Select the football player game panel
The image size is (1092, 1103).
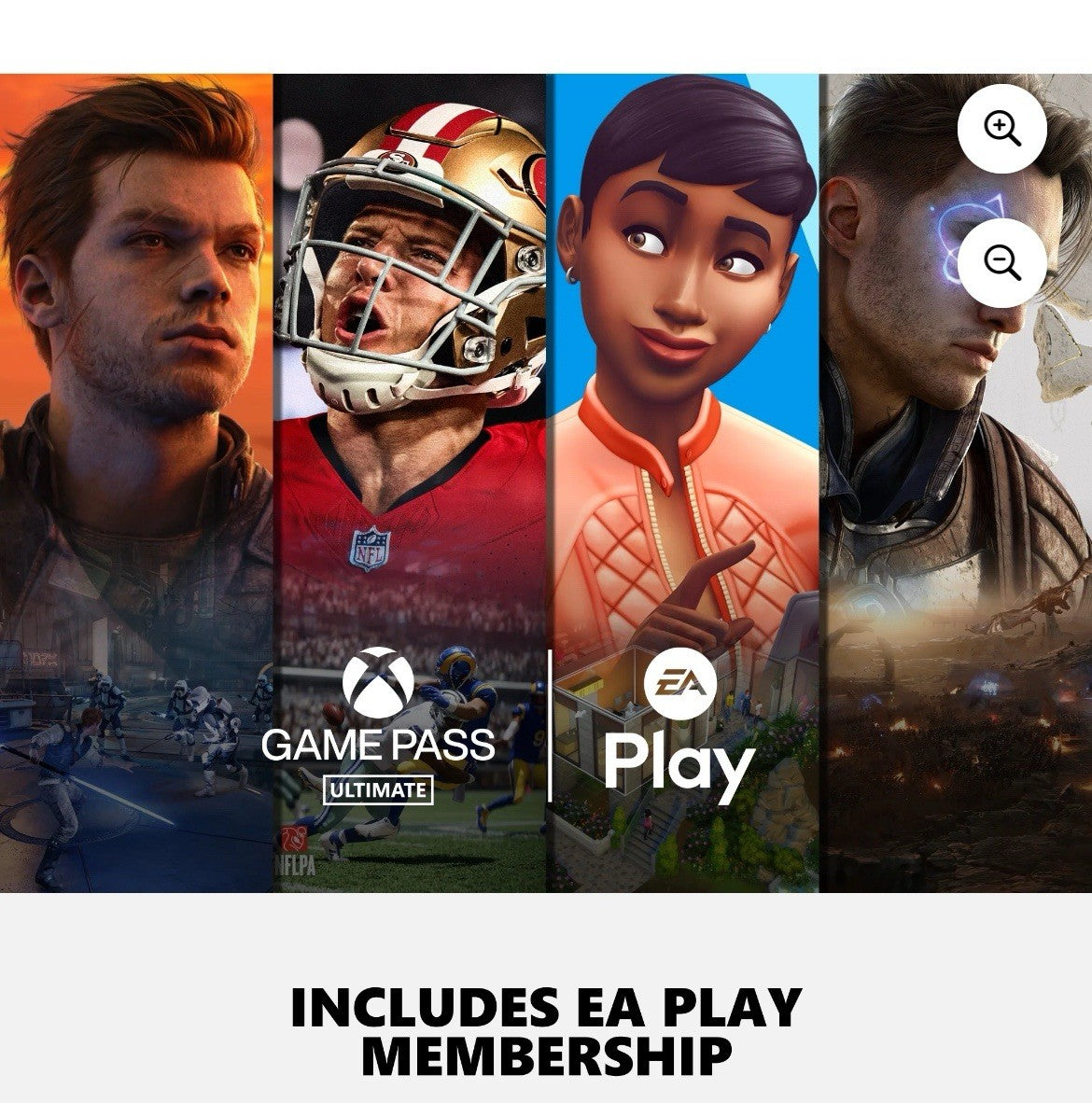point(410,482)
